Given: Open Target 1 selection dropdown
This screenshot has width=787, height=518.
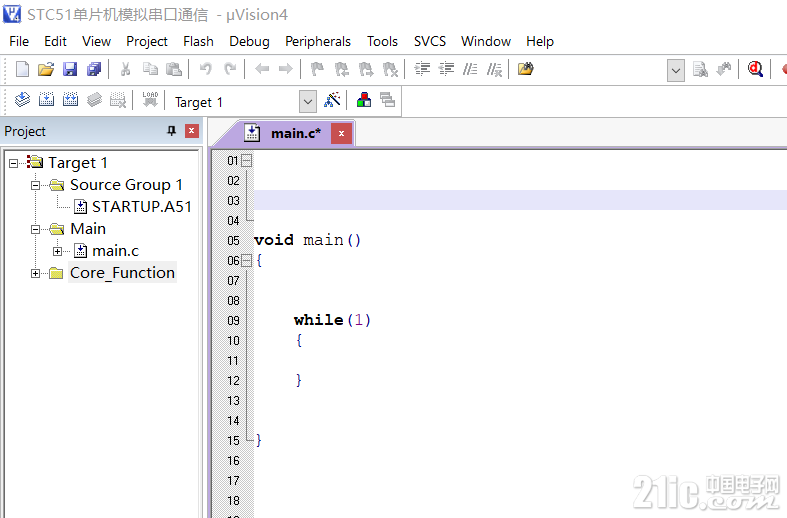Looking at the screenshot, I should click(x=308, y=102).
